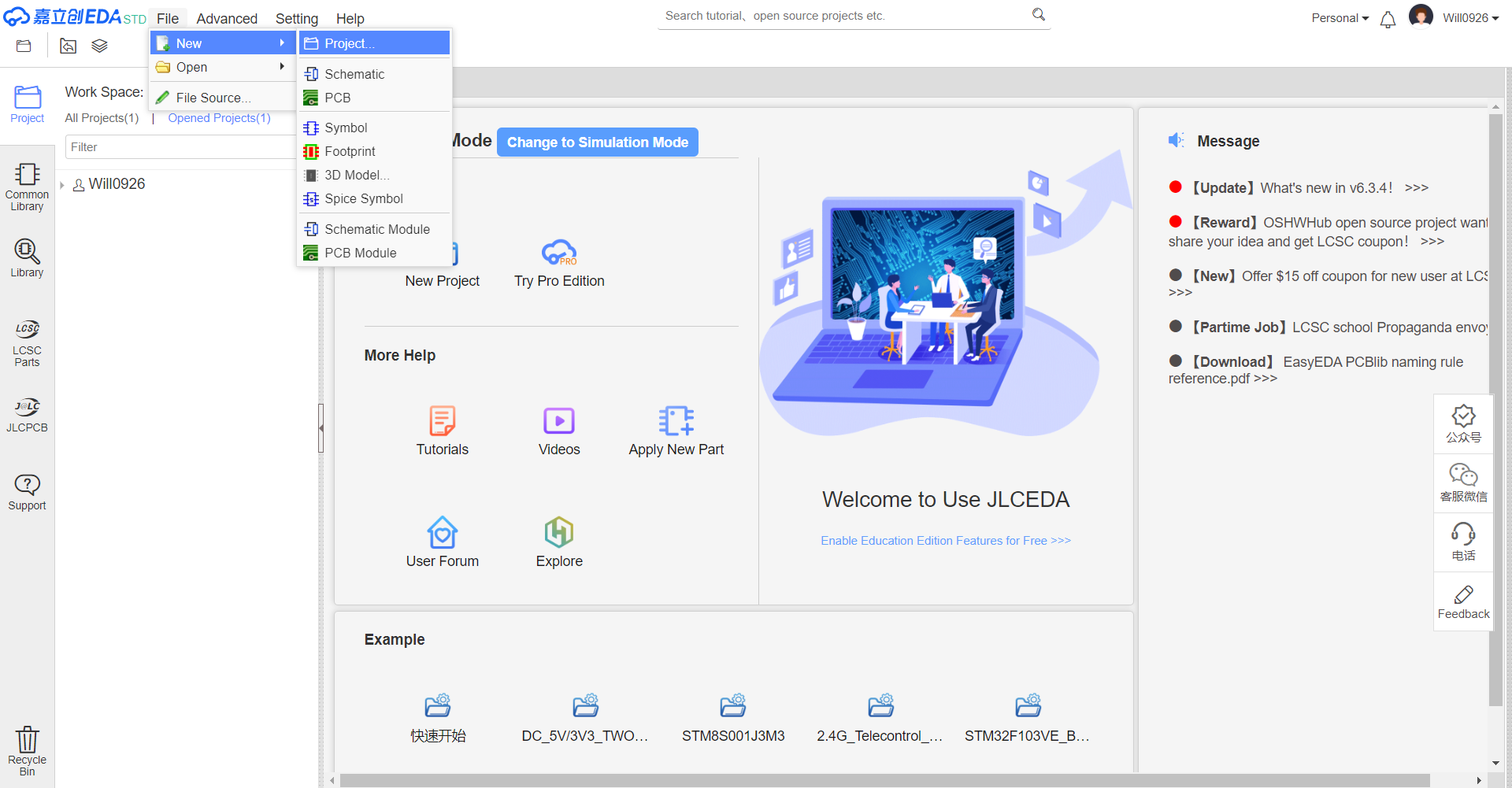1512x788 pixels.
Task: Click the horizontal scrollbar at bottom
Action: click(882, 780)
